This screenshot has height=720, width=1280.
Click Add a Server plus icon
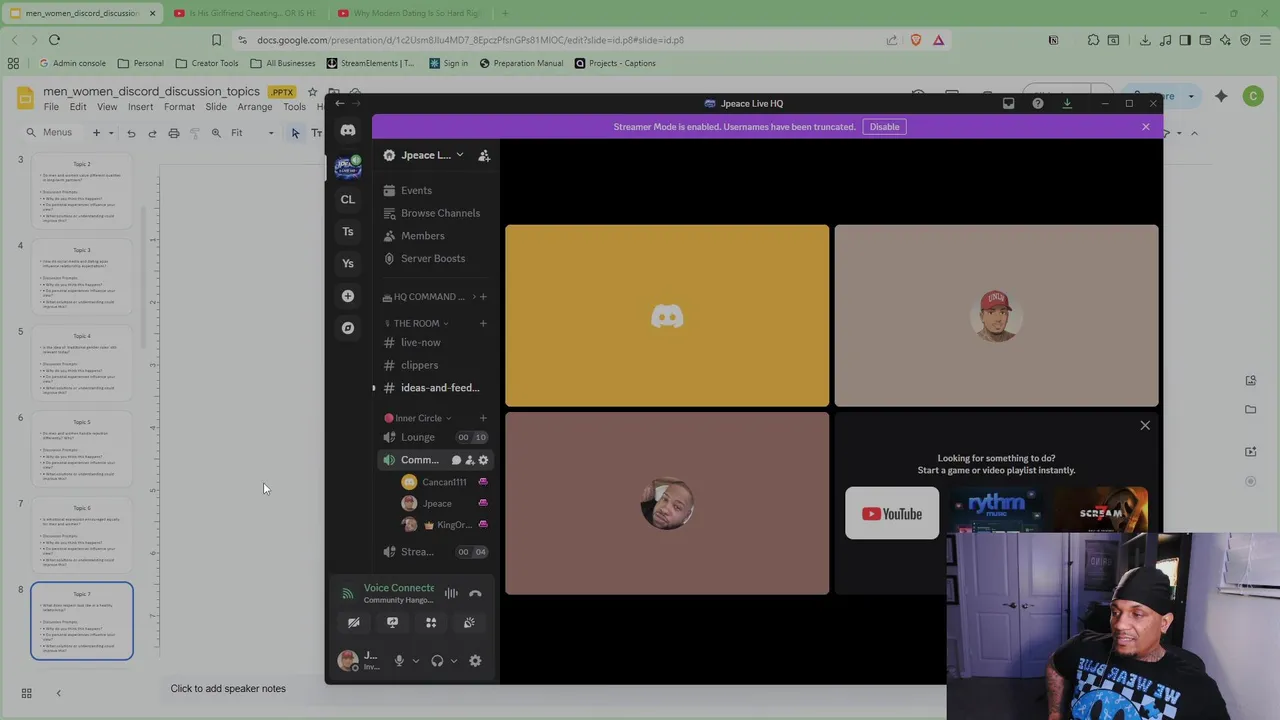[x=347, y=296]
